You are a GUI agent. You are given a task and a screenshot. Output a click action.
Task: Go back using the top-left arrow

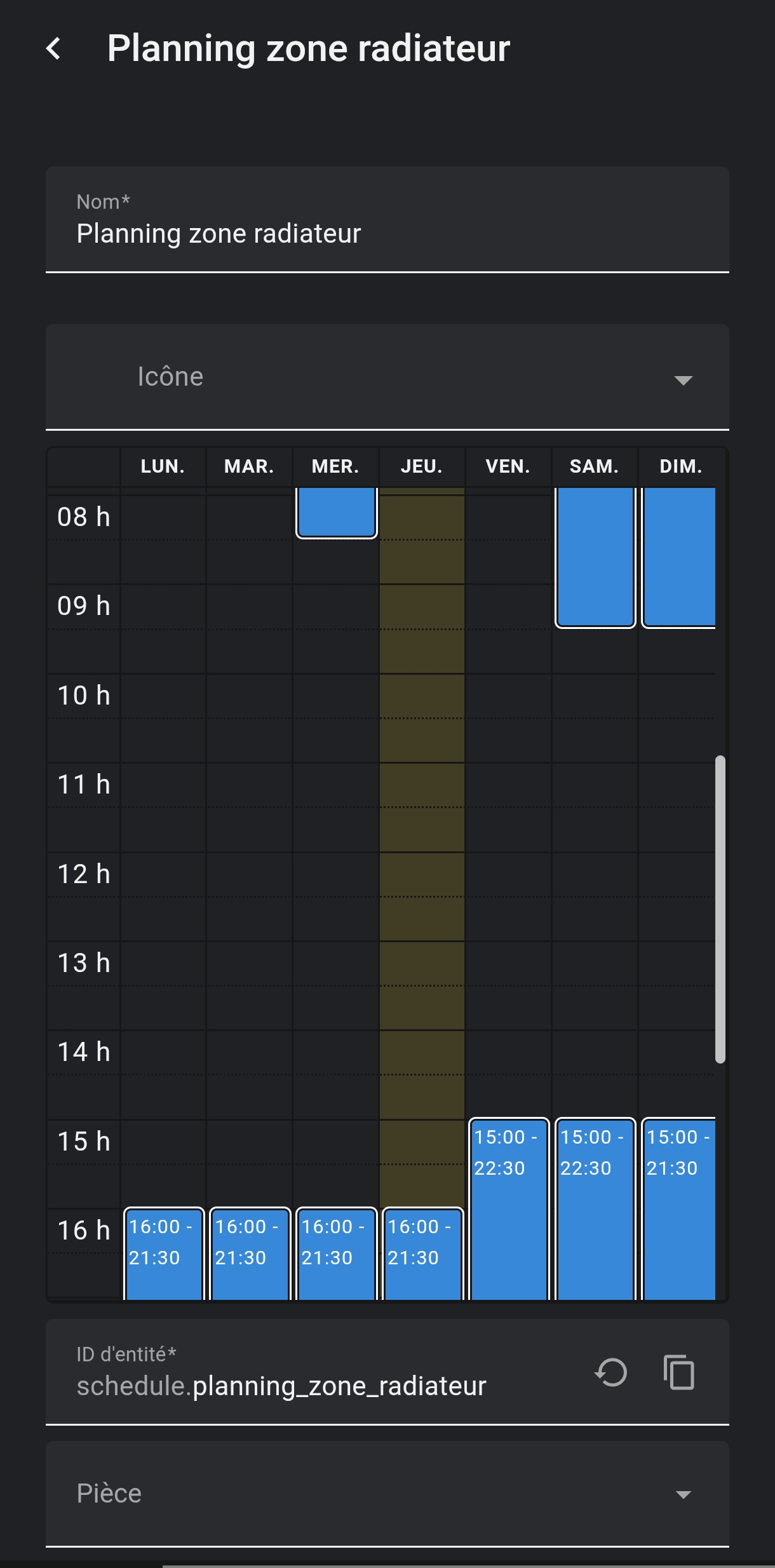54,49
